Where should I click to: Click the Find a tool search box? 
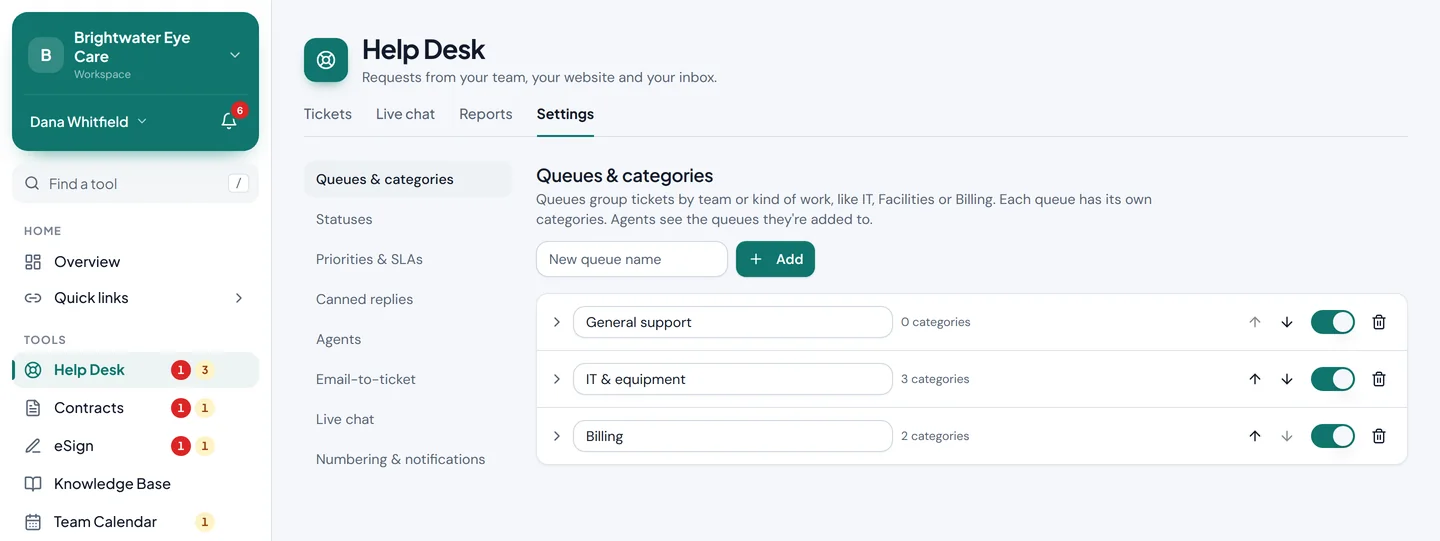[x=135, y=184]
